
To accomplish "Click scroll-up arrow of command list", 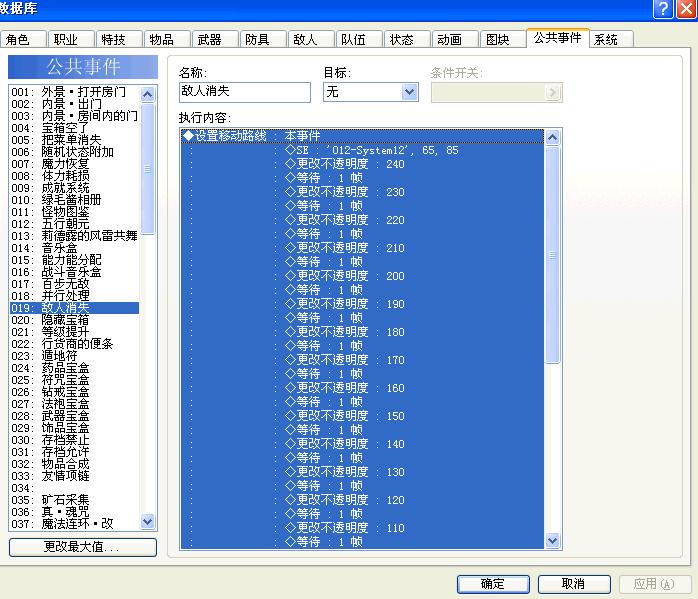I will point(552,137).
